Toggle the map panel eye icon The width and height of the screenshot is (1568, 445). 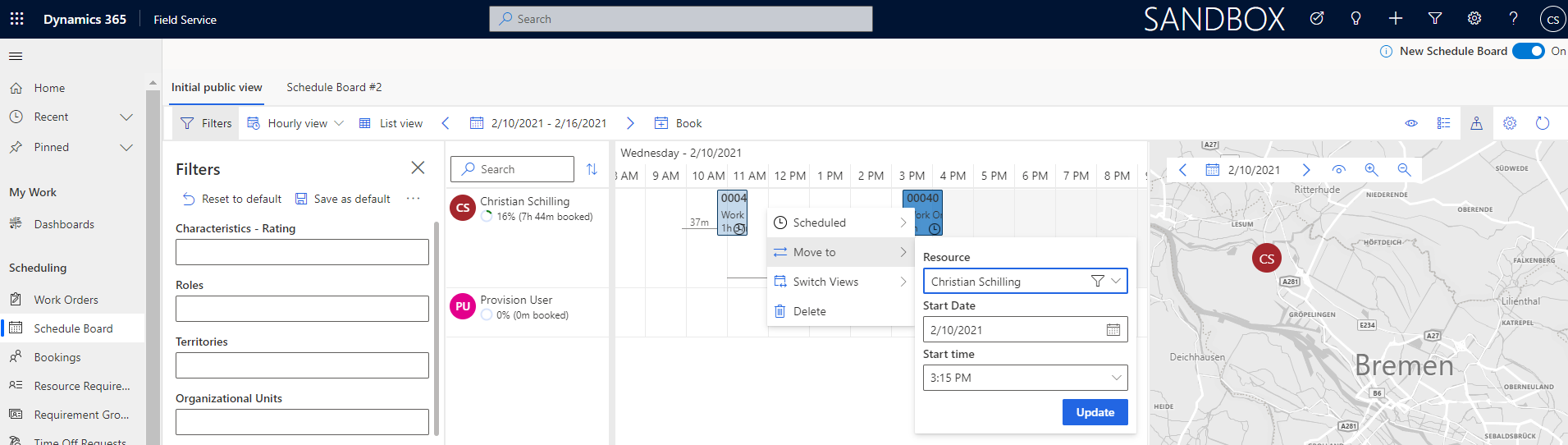click(x=1338, y=170)
